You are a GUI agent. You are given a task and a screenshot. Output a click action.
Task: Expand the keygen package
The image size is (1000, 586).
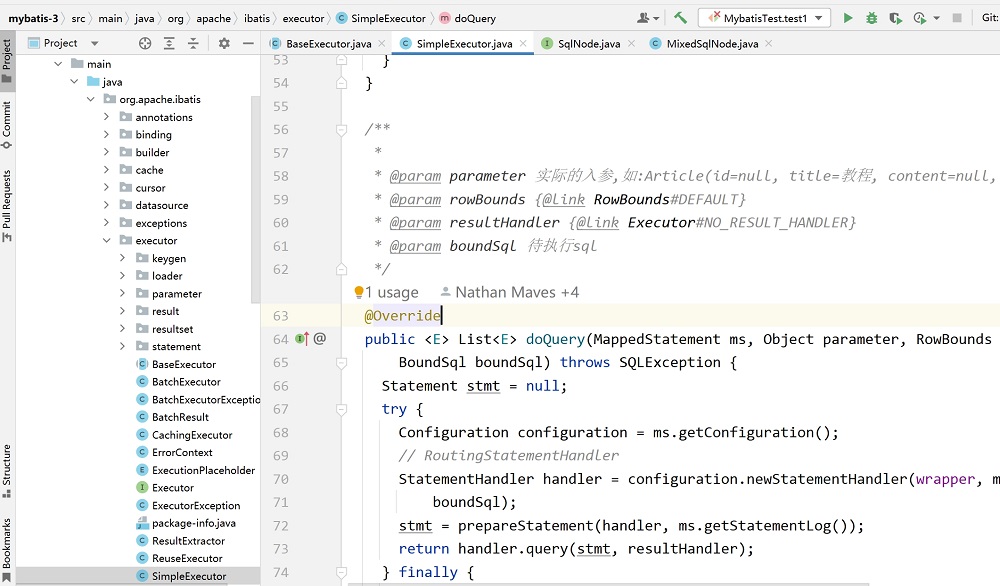[122, 258]
